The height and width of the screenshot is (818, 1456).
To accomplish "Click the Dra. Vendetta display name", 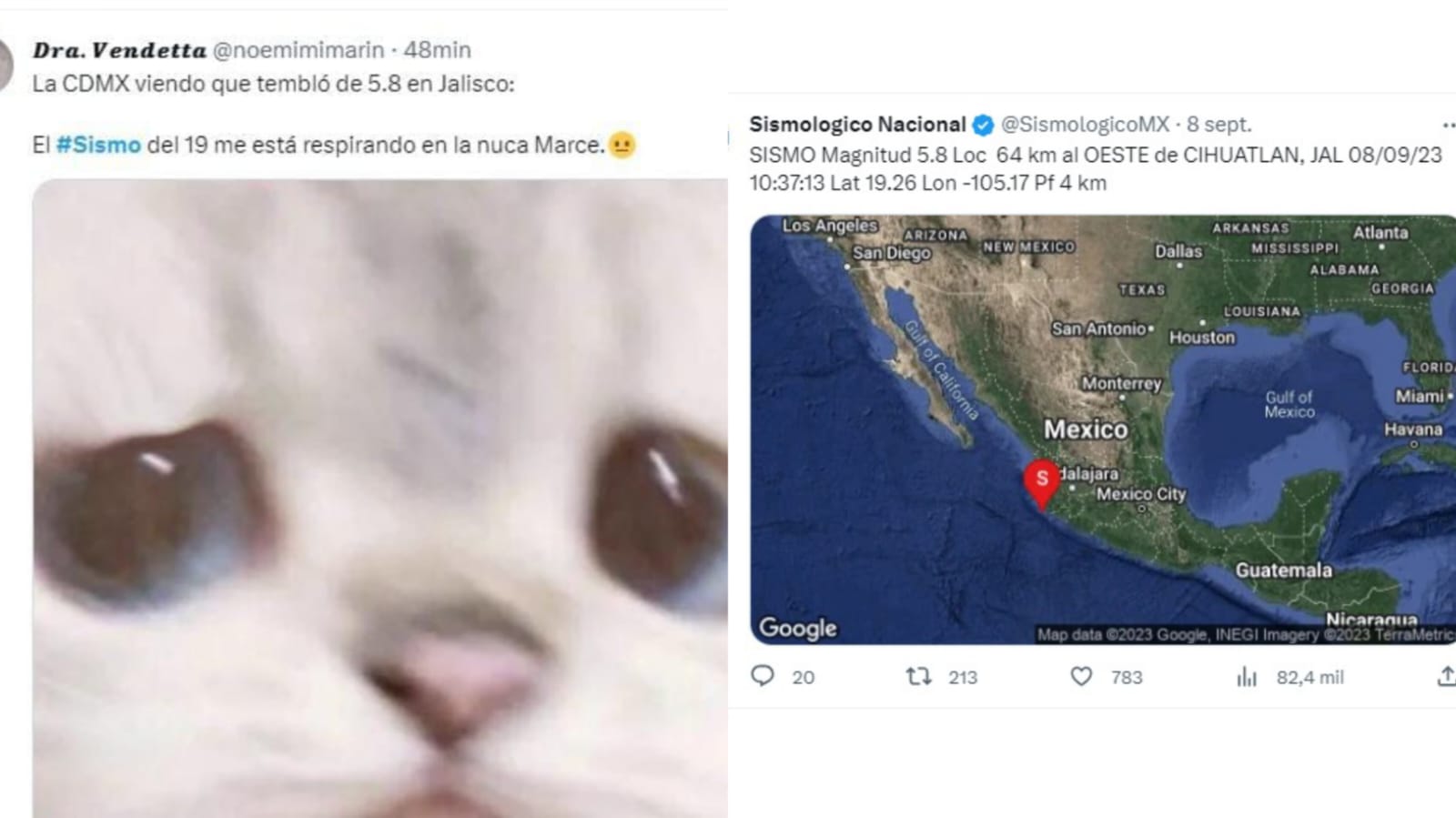I will point(119,50).
